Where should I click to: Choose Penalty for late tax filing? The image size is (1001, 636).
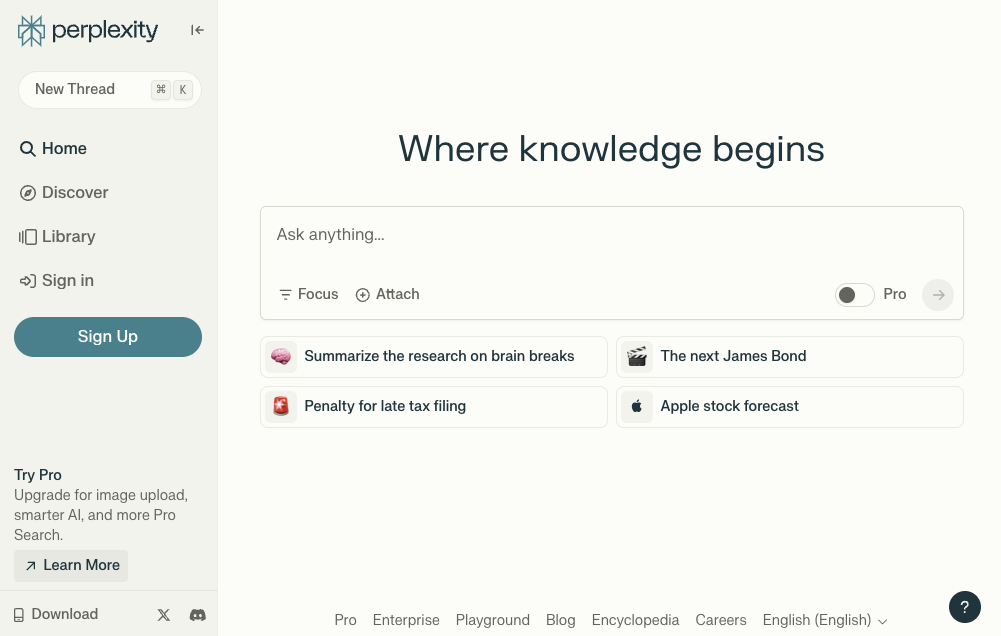click(x=434, y=407)
